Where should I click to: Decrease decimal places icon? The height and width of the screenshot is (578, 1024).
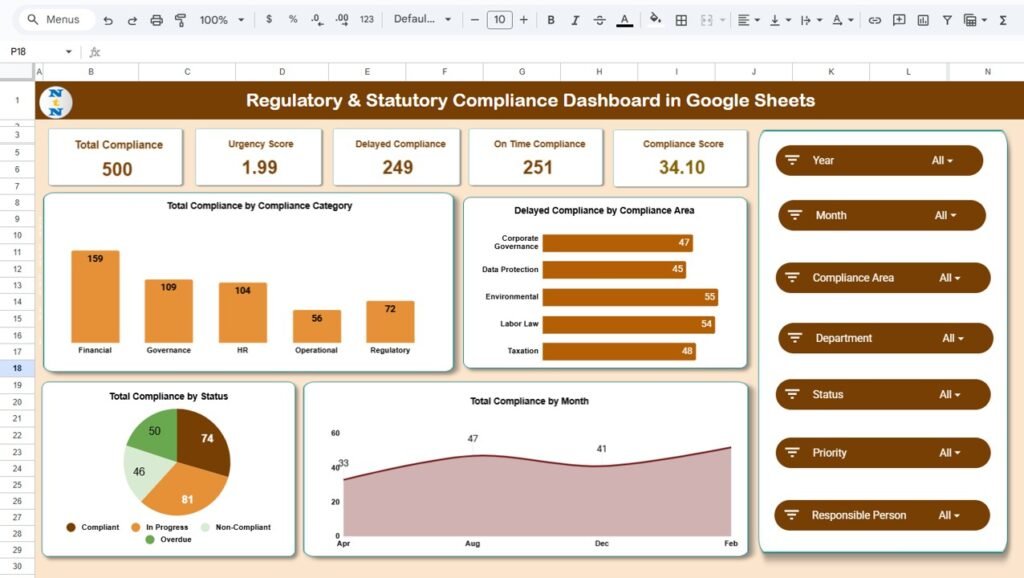317,20
